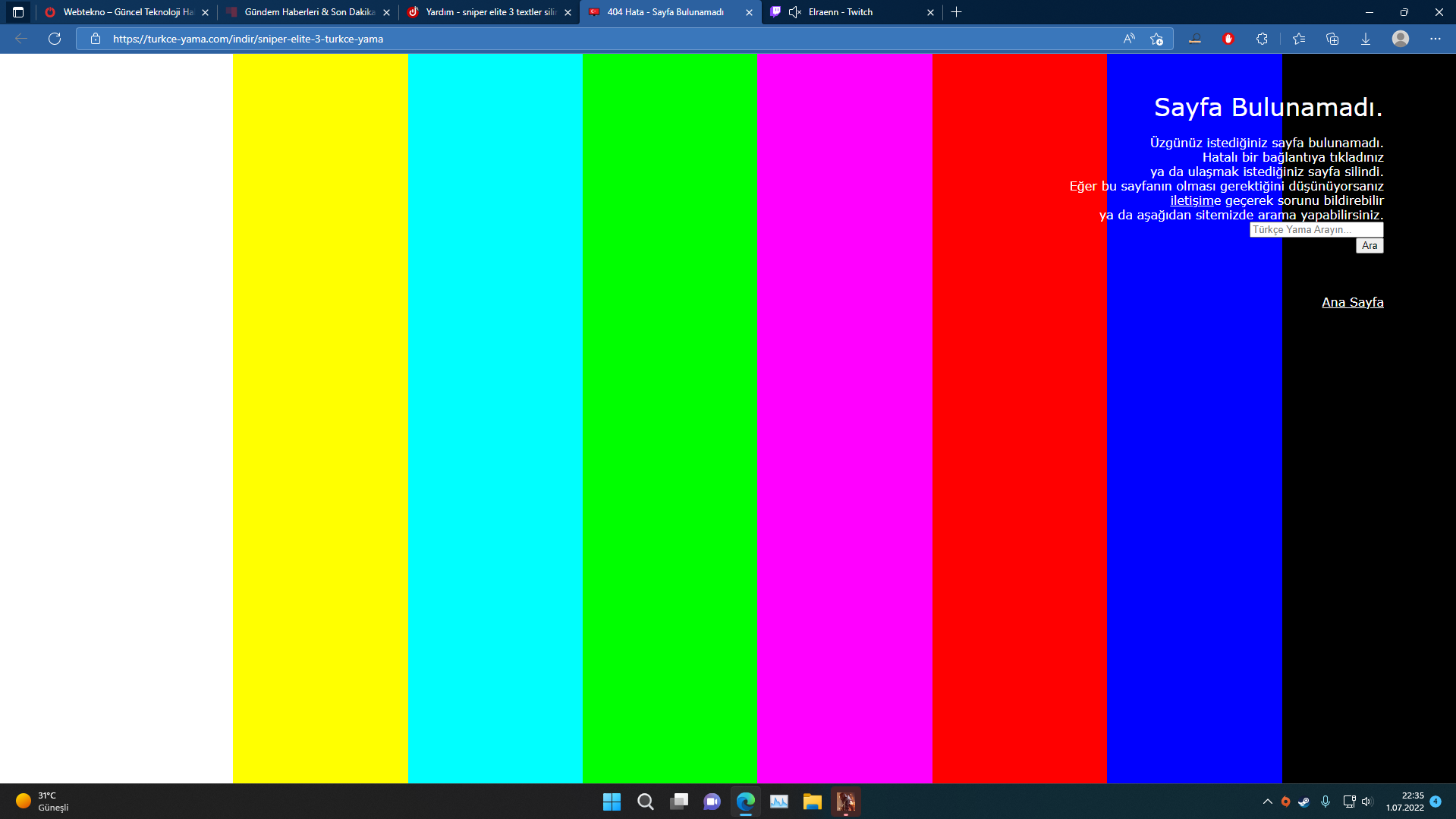Image resolution: width=1456 pixels, height=819 pixels.
Task: Minimize the browser window
Action: point(1369,12)
